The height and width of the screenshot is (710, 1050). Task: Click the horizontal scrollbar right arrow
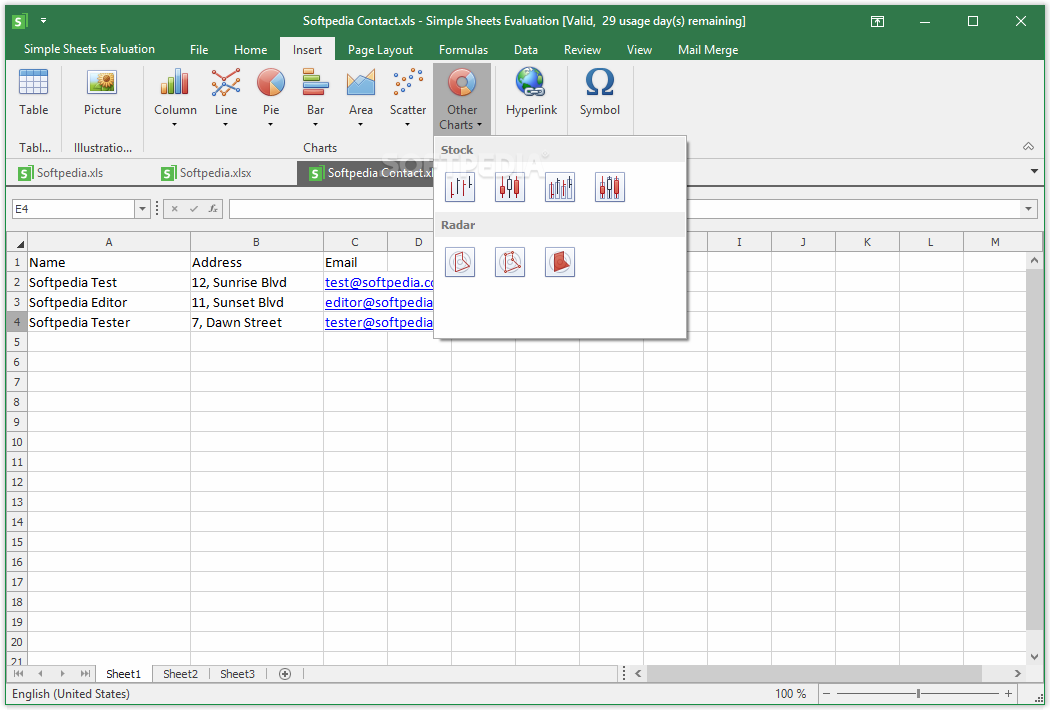[x=1018, y=674]
